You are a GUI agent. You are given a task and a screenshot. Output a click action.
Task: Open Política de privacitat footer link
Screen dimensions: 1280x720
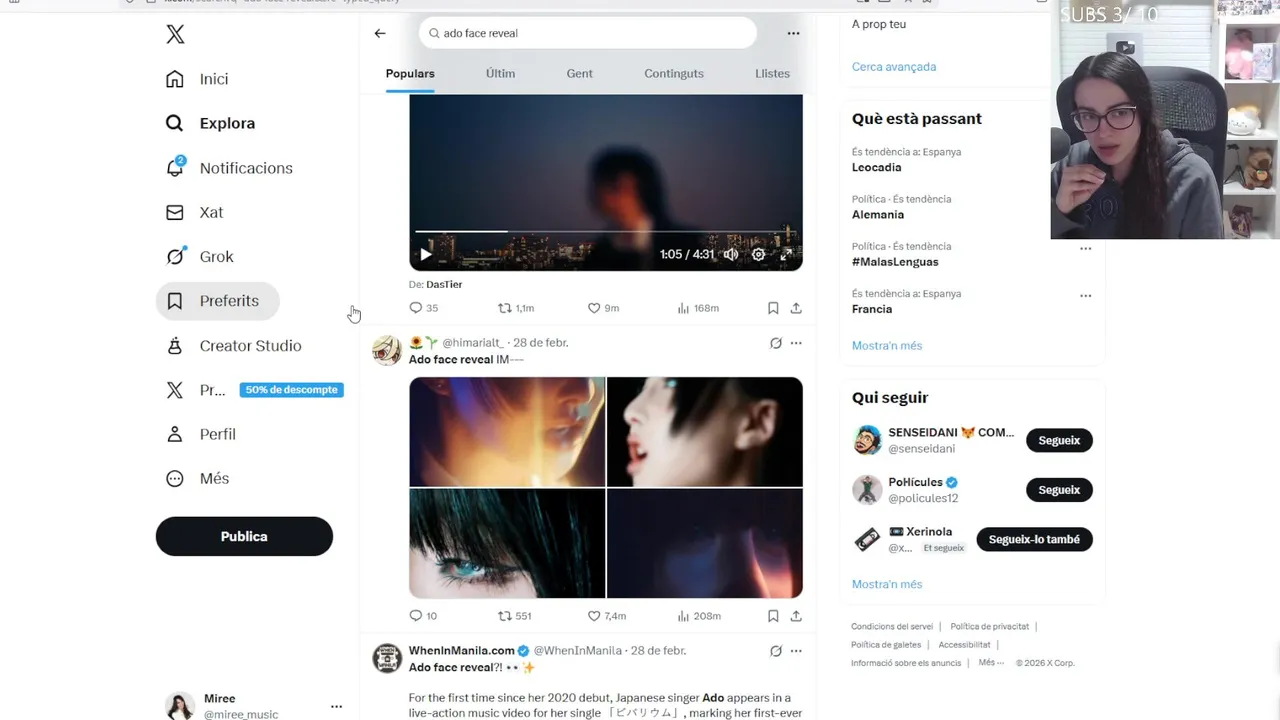[x=989, y=627]
